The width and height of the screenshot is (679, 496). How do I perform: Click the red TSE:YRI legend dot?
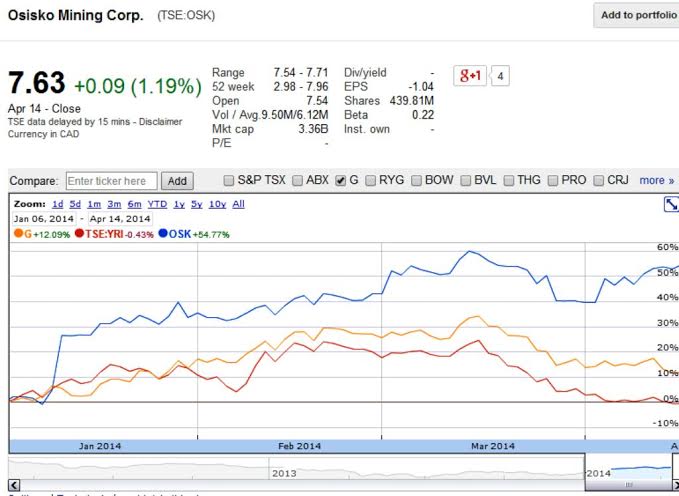tap(79, 233)
